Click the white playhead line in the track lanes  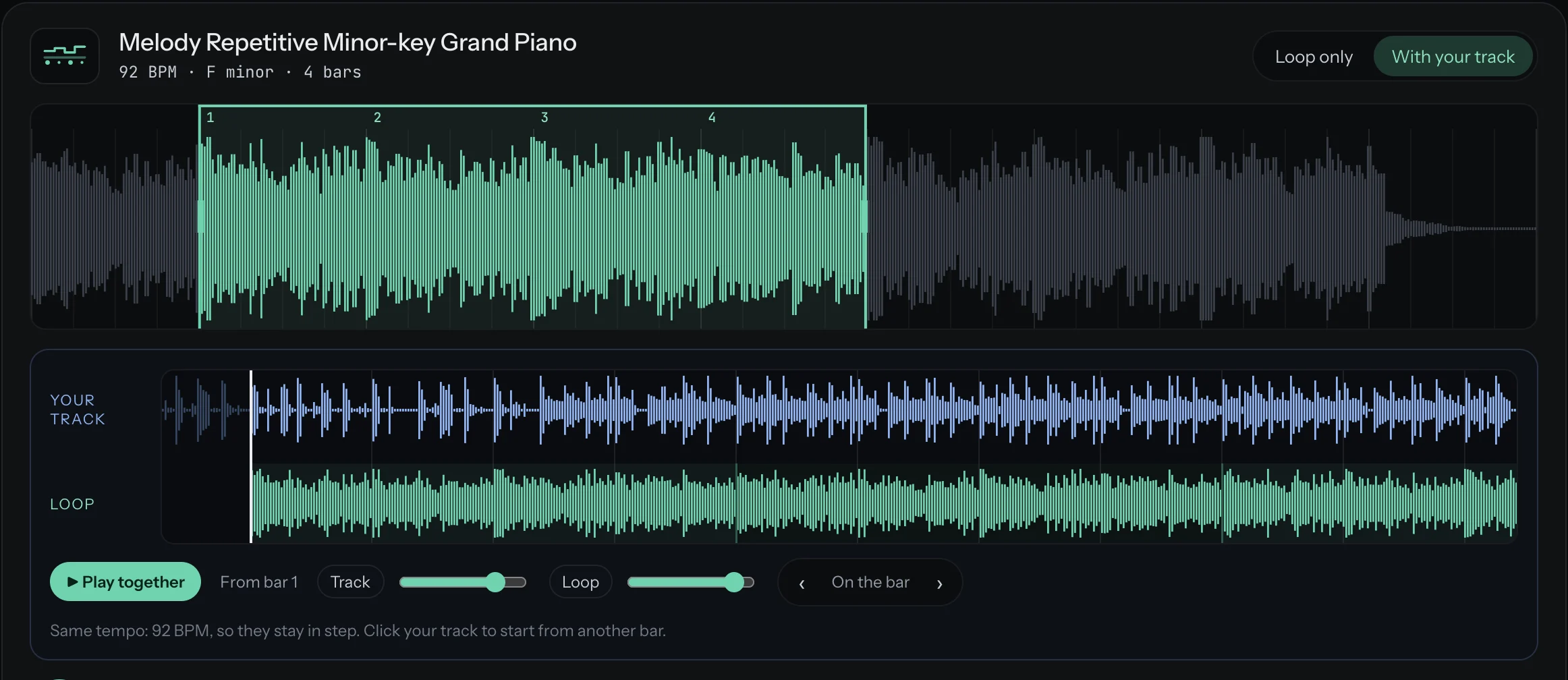click(251, 457)
